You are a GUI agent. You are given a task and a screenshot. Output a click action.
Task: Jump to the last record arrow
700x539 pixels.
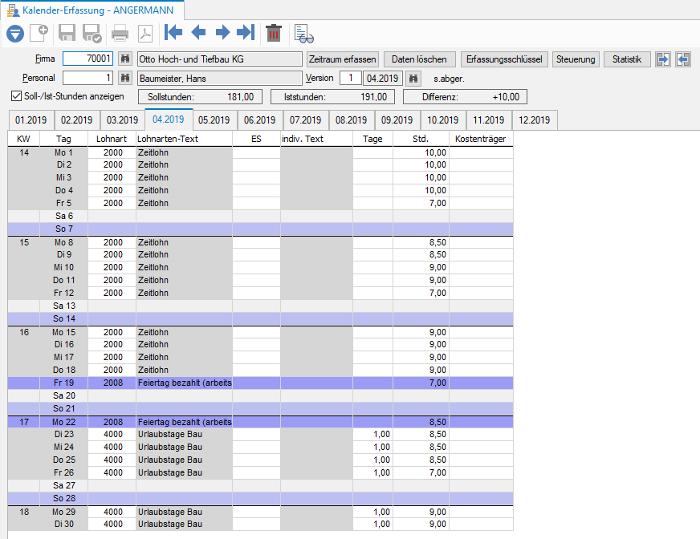[246, 32]
